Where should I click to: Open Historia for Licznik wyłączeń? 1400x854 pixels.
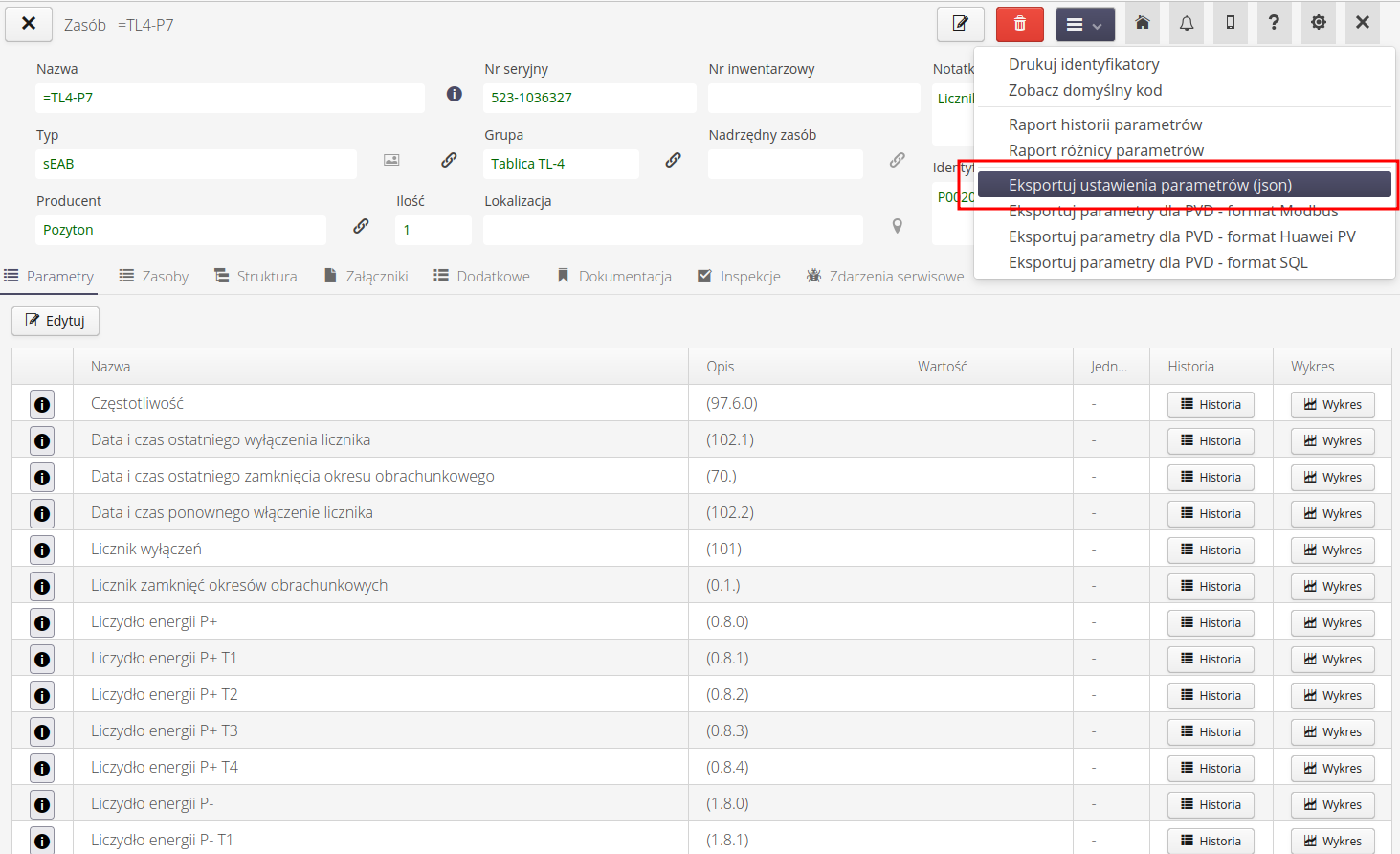[1210, 551]
